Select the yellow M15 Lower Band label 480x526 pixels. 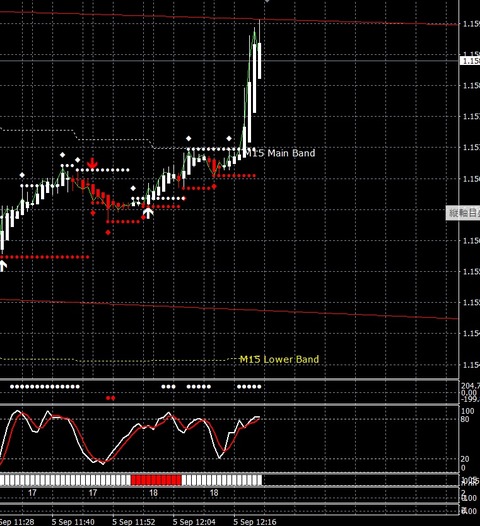point(279,359)
